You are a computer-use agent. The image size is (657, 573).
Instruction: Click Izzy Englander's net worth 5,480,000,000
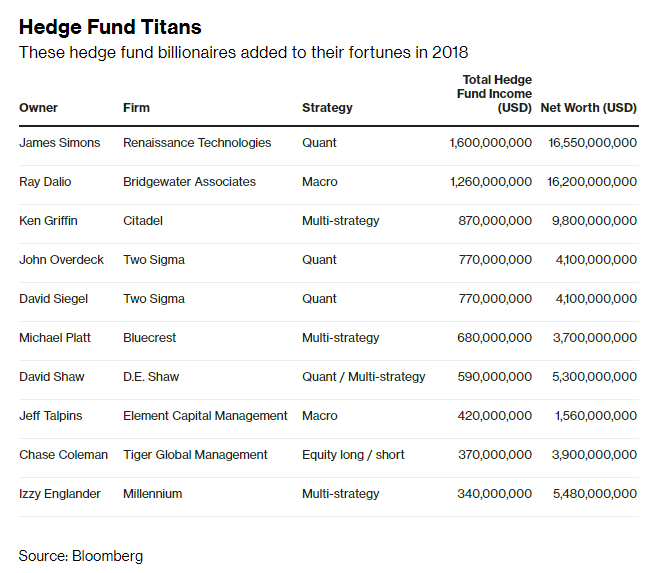pos(595,494)
